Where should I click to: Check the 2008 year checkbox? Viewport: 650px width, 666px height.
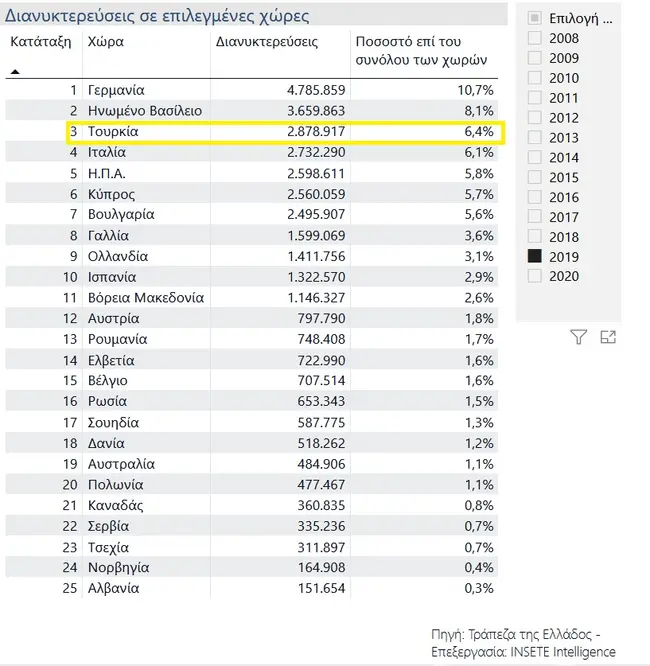535,38
